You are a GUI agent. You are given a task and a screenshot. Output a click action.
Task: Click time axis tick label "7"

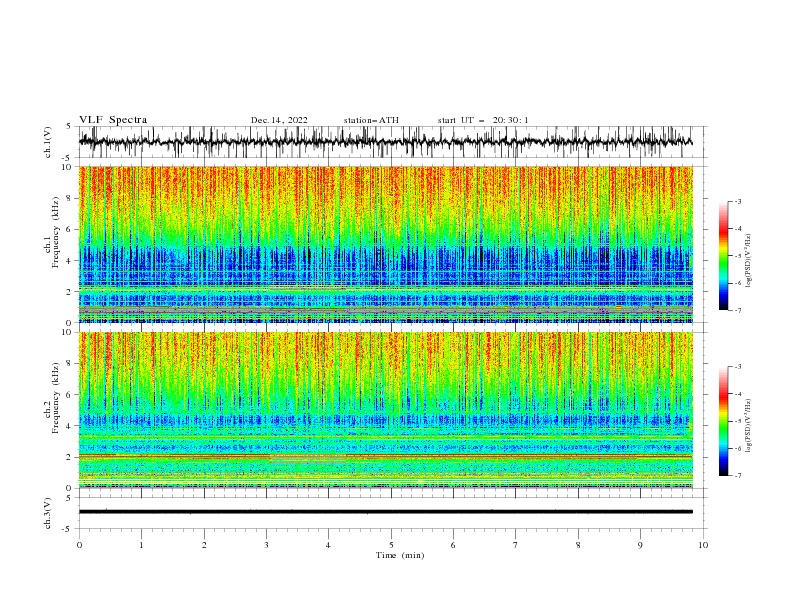(x=516, y=545)
